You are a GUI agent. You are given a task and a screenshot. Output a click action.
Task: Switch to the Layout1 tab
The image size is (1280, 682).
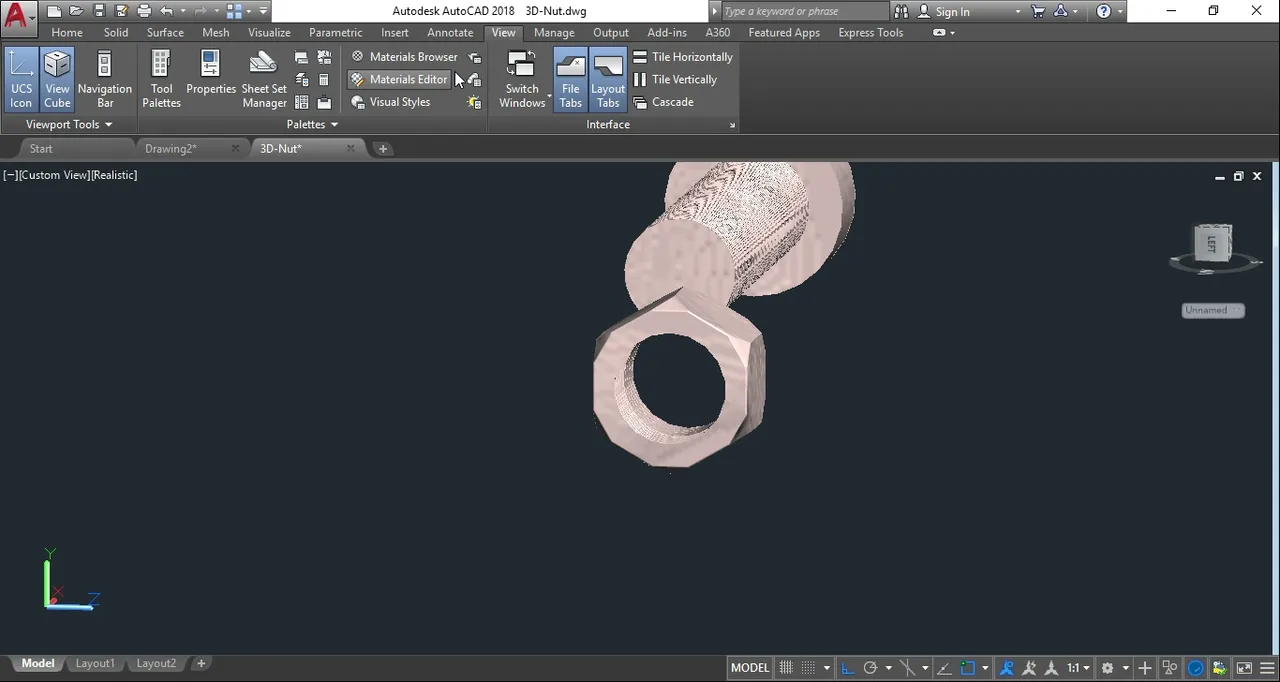95,664
